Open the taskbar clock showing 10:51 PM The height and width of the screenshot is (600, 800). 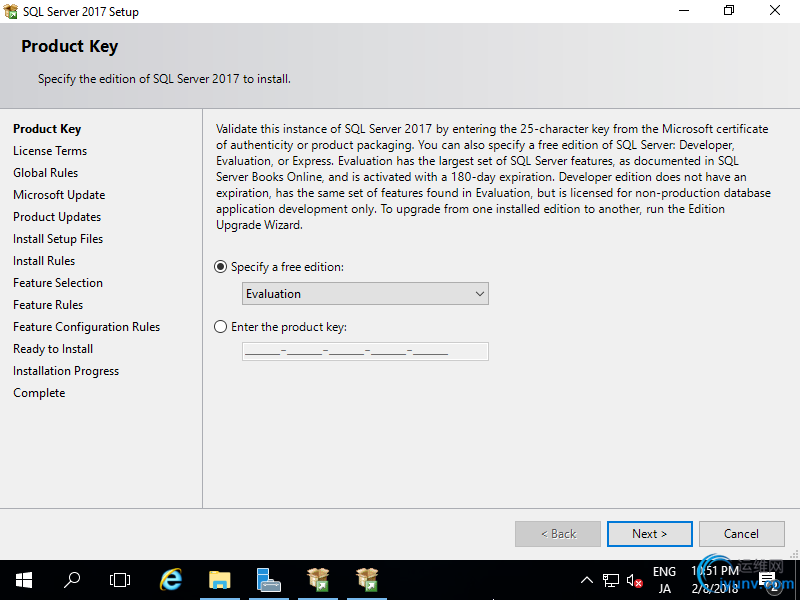point(715,580)
